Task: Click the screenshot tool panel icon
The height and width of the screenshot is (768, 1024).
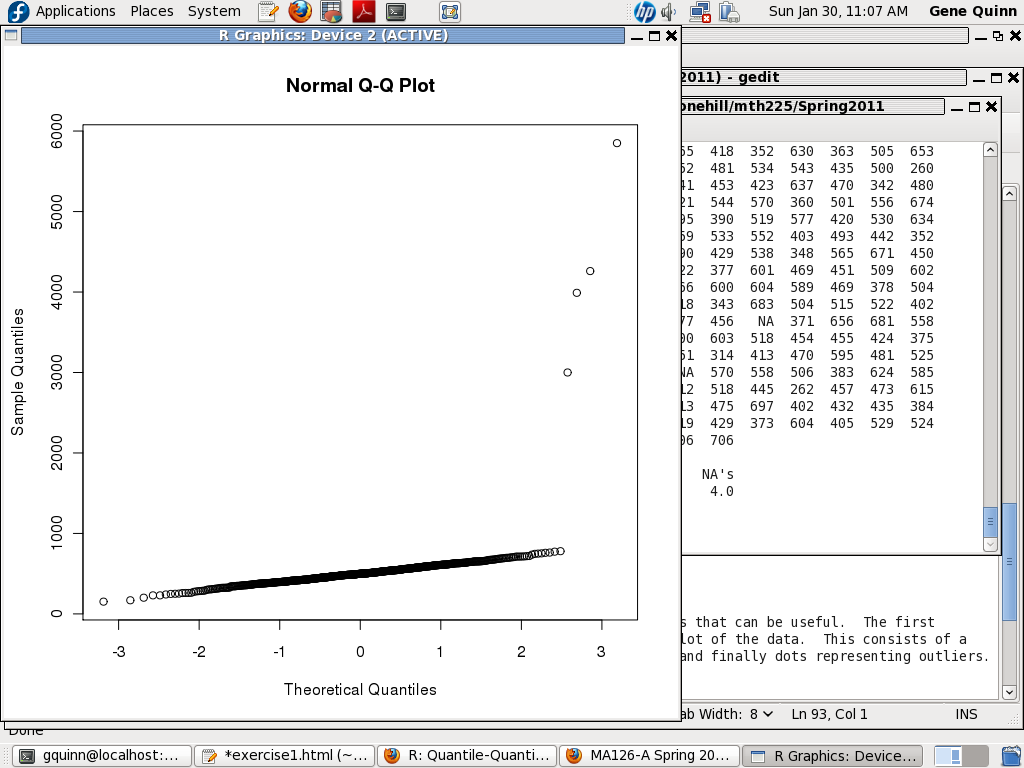Action: click(x=450, y=12)
